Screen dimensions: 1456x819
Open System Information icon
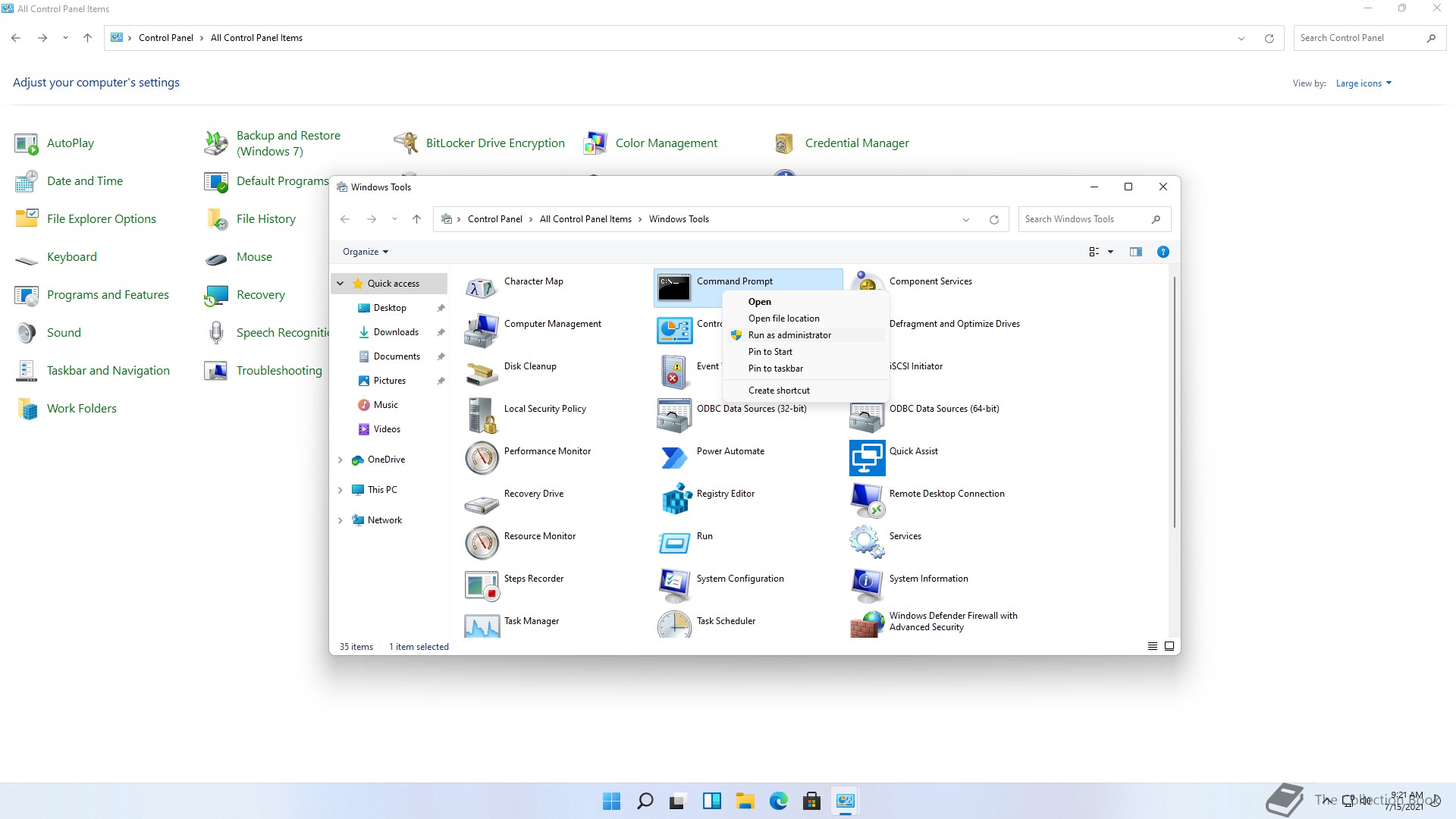coord(867,585)
